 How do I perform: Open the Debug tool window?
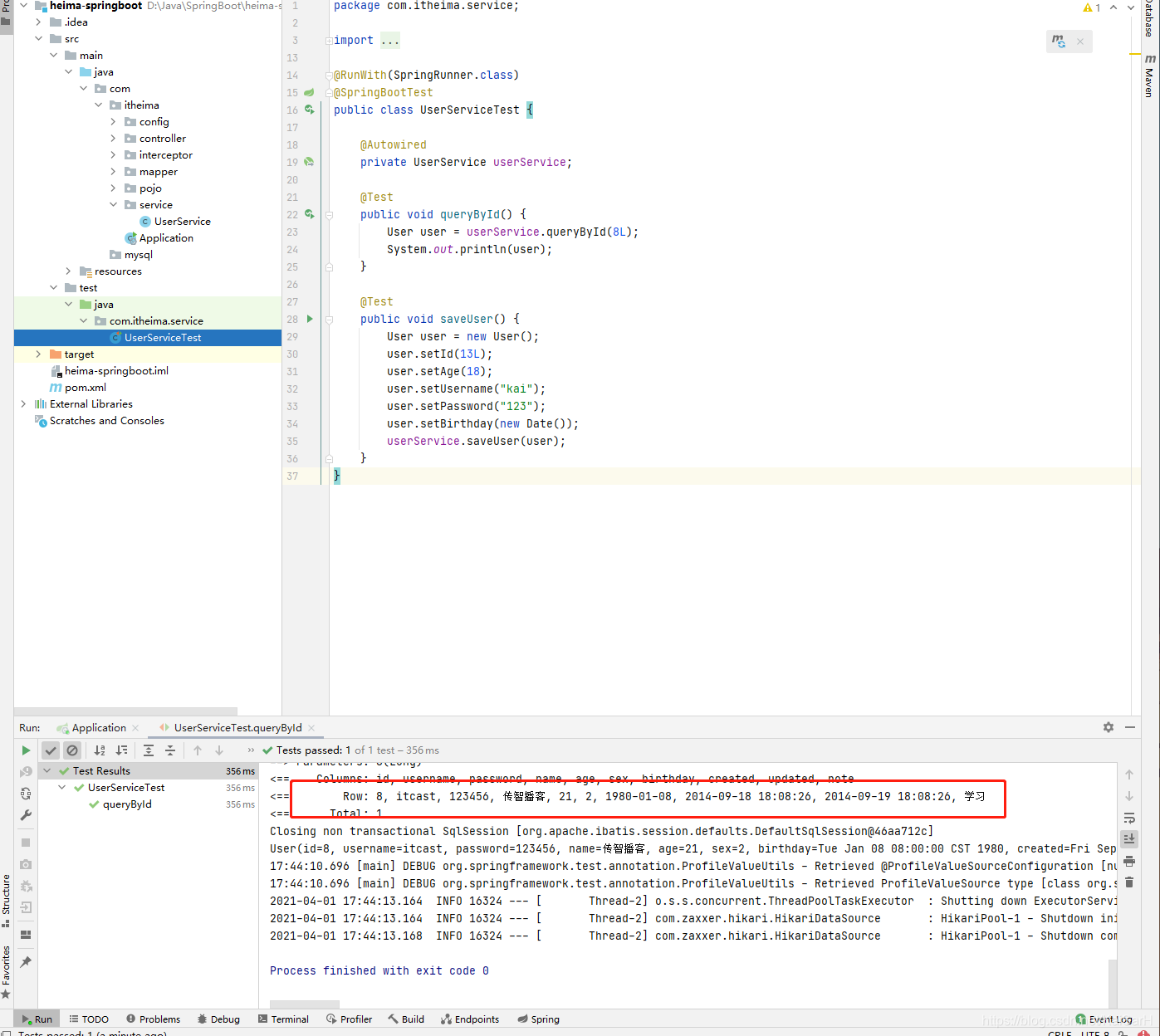click(218, 1019)
